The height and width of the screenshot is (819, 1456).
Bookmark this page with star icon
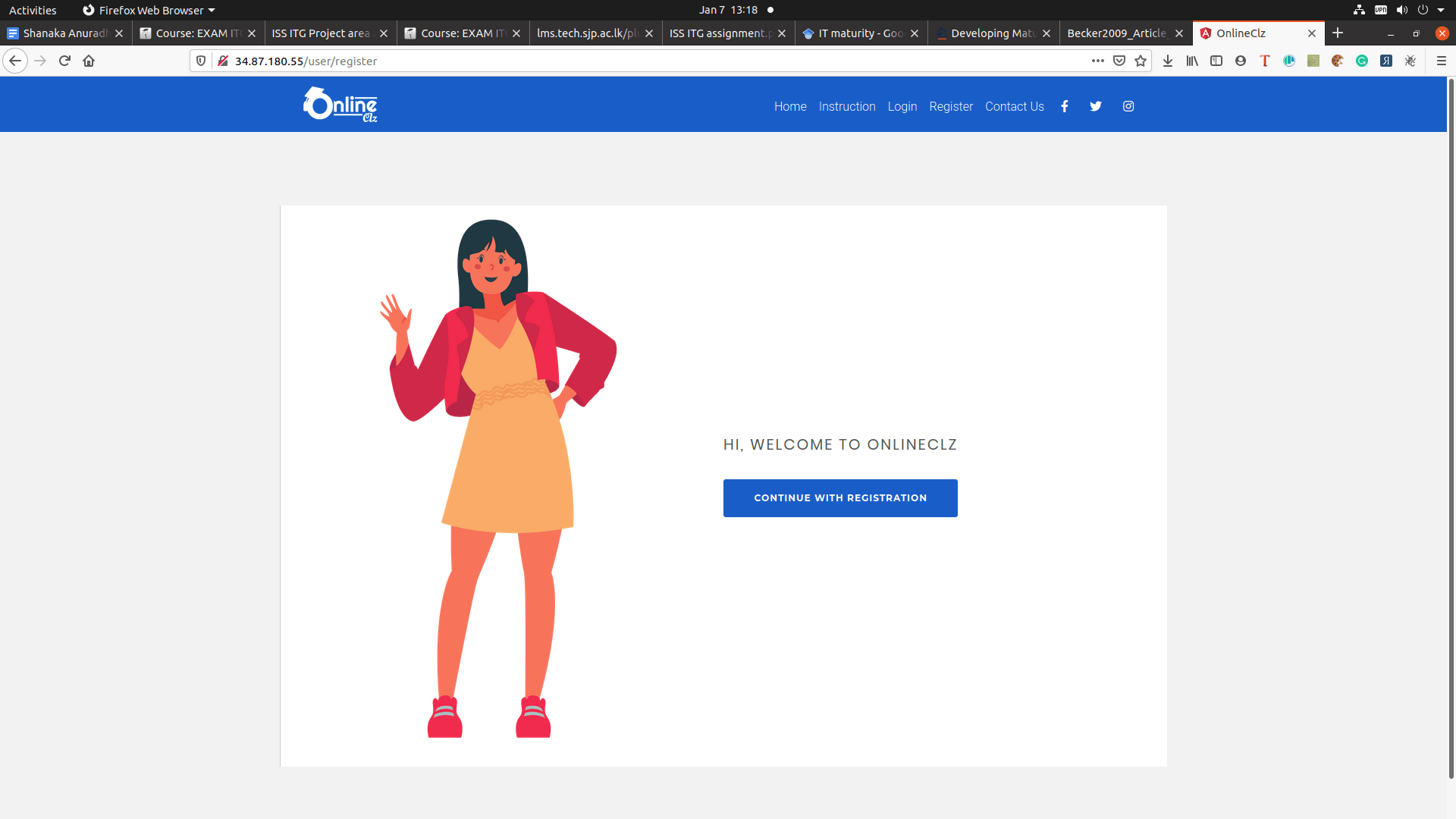[x=1141, y=61]
